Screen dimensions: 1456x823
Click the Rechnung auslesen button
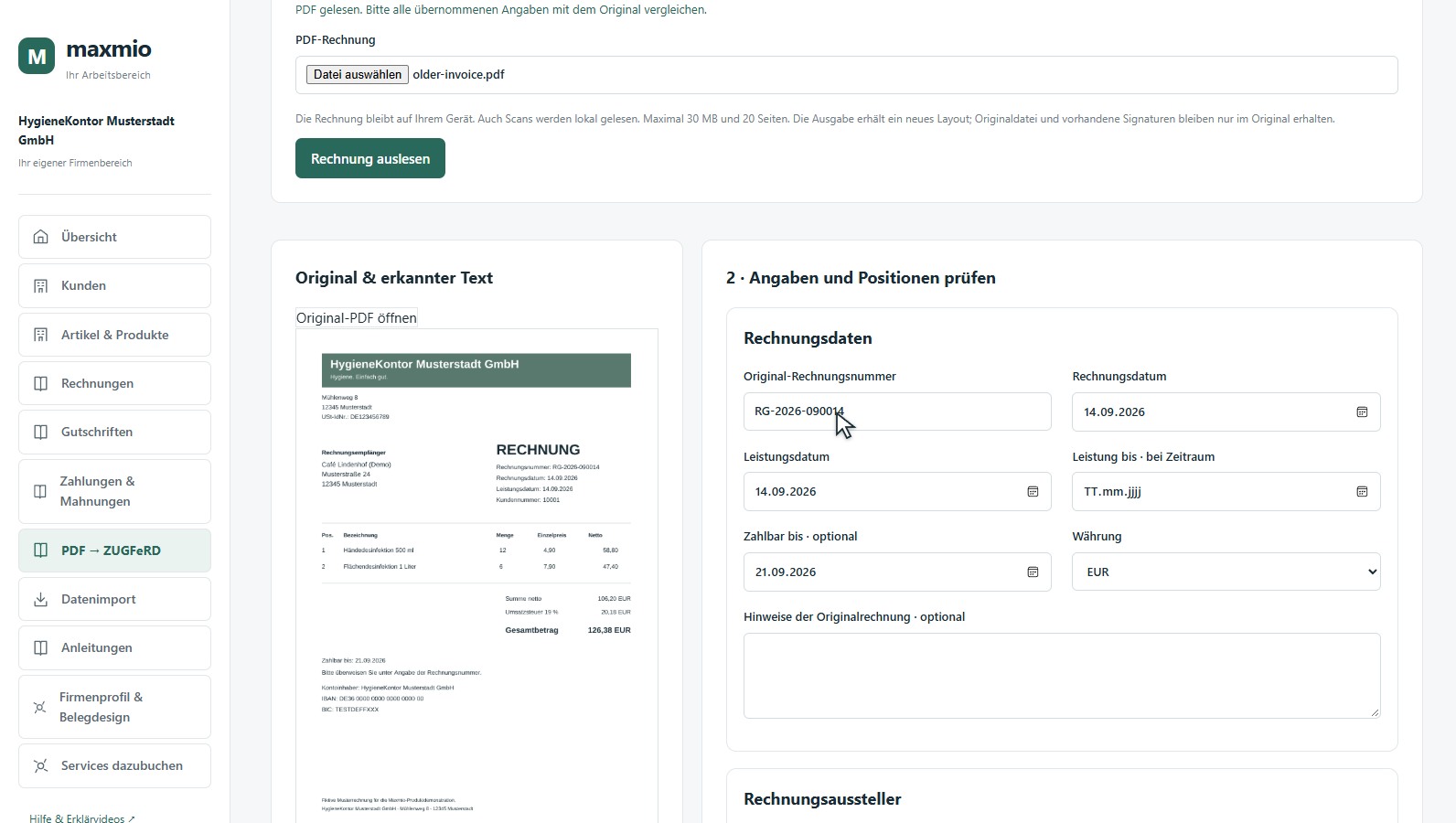point(369,158)
